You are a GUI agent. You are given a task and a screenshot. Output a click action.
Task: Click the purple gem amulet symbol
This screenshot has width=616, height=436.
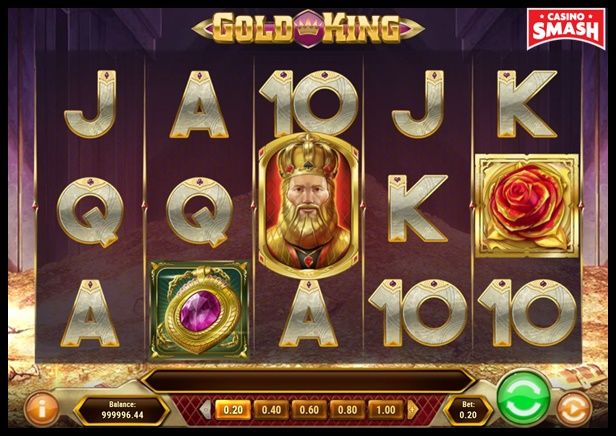[x=200, y=310]
